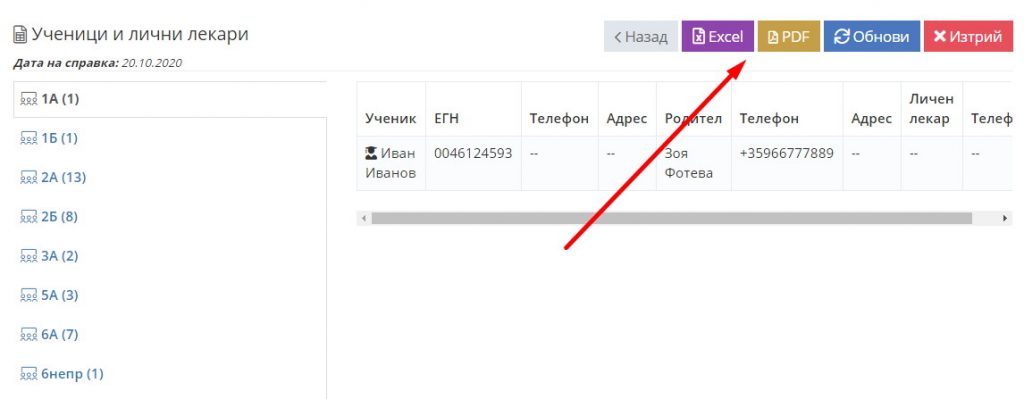Click the class group icon beside 5А
Image resolution: width=1024 pixels, height=399 pixels.
pos(29,295)
